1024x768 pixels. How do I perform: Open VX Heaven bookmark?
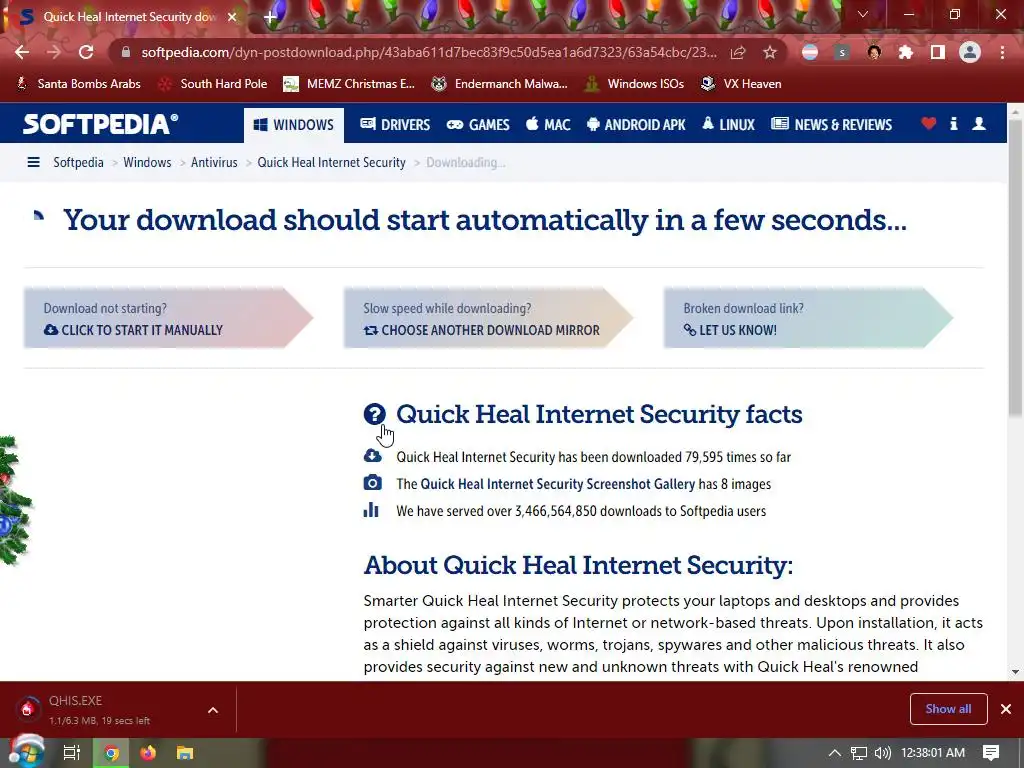[741, 84]
